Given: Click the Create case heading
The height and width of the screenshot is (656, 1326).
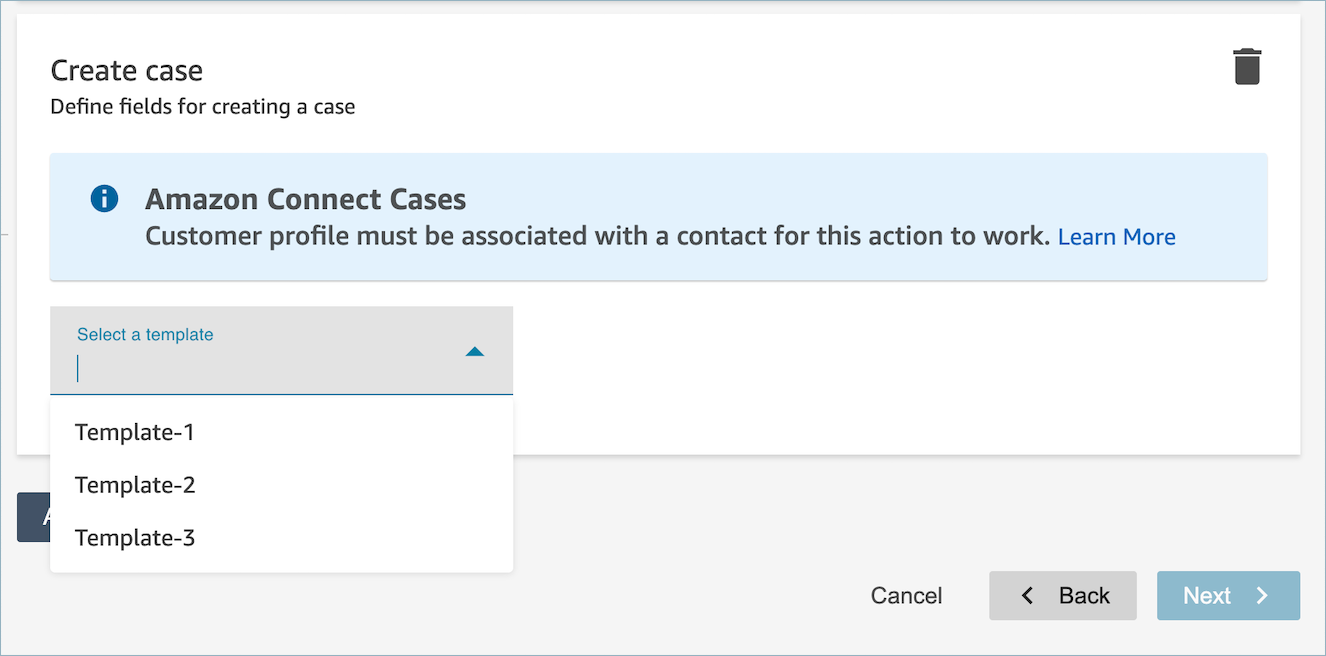Looking at the screenshot, I should (x=127, y=71).
